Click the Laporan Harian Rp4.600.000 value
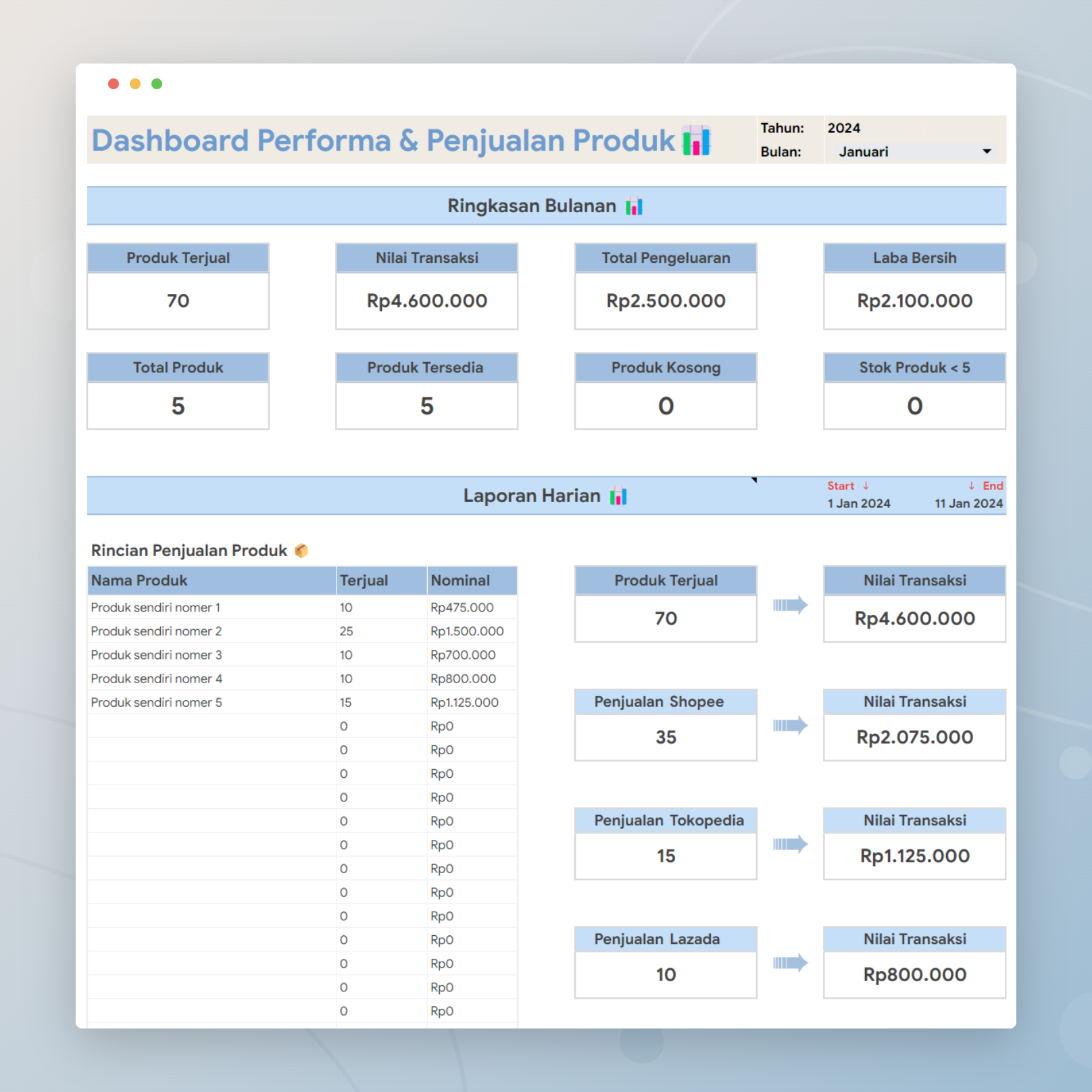1092x1092 pixels. click(x=914, y=618)
